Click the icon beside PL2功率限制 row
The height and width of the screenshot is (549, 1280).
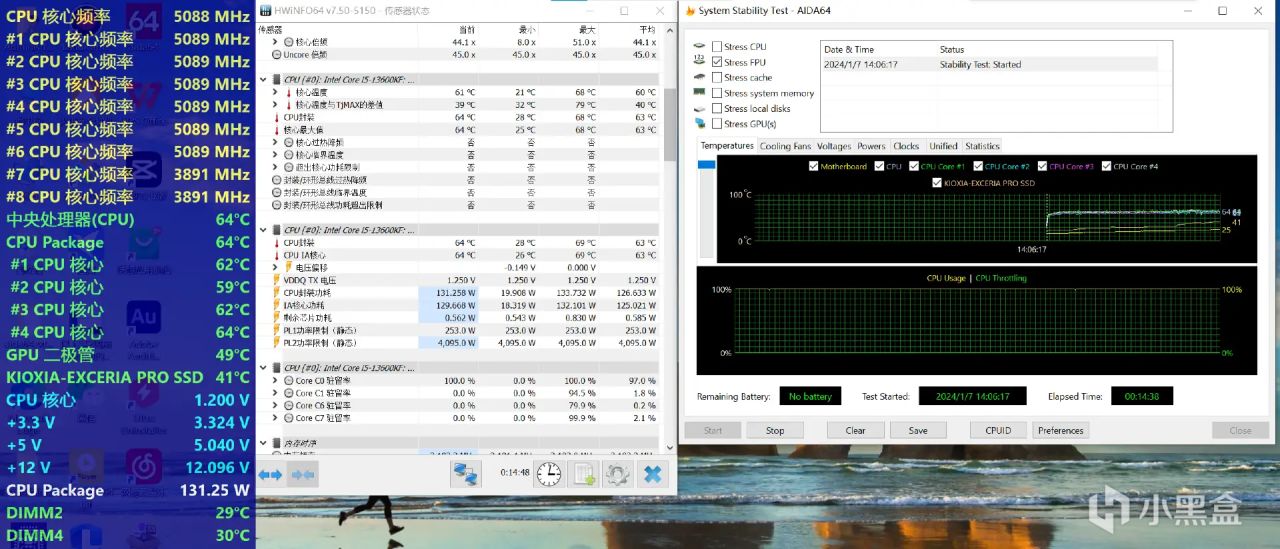click(277, 343)
